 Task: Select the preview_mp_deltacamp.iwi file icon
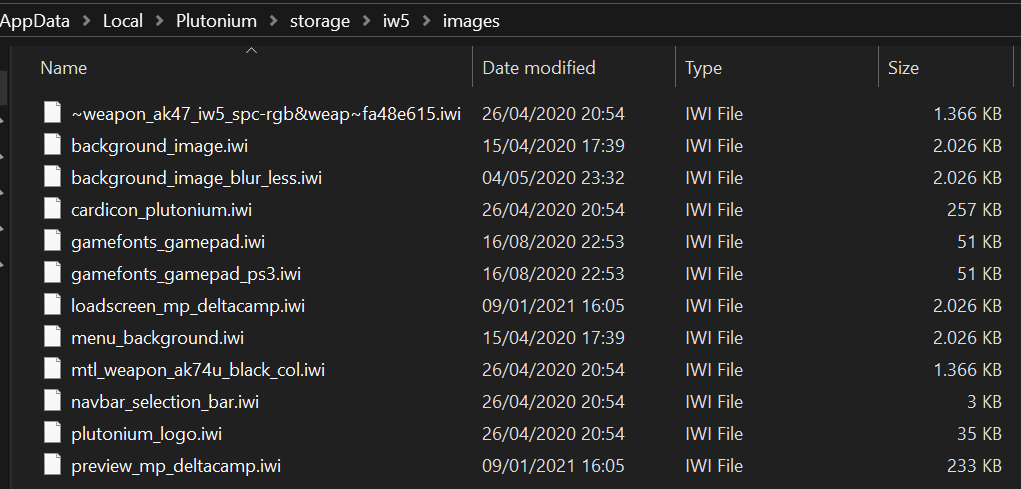53,466
